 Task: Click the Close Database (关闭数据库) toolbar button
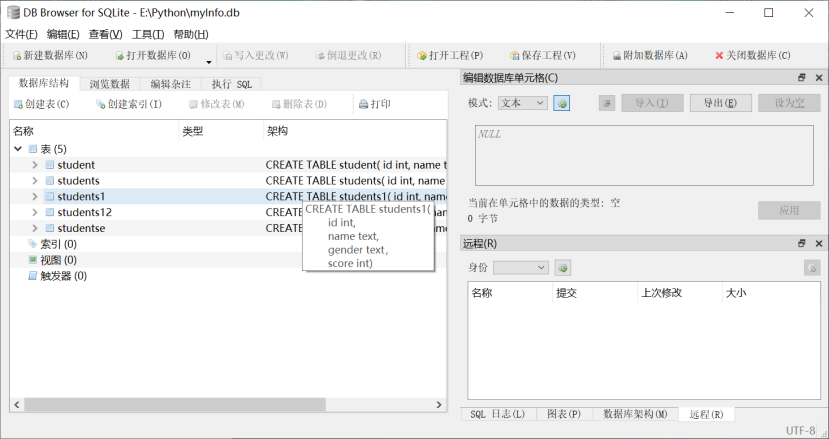tap(753, 56)
